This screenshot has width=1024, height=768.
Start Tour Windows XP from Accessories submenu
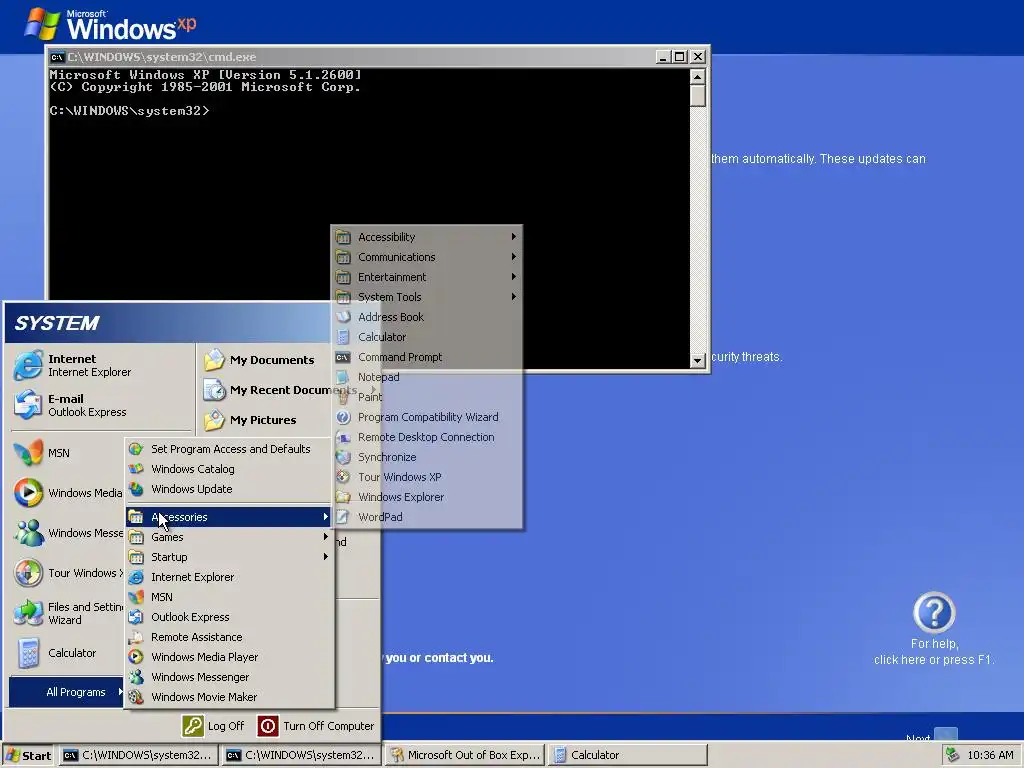point(427,477)
